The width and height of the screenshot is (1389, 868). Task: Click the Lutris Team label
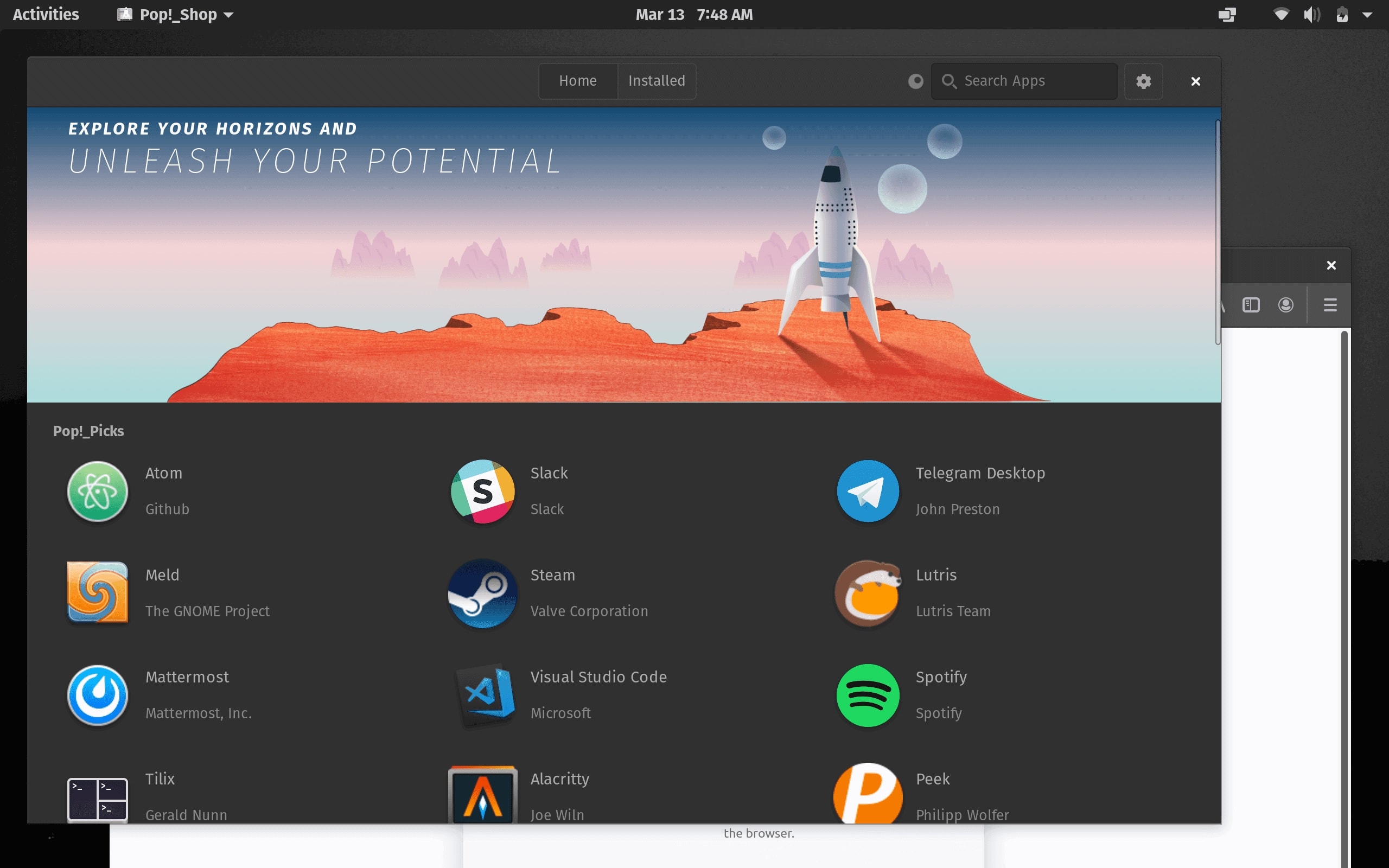pyautogui.click(x=953, y=611)
